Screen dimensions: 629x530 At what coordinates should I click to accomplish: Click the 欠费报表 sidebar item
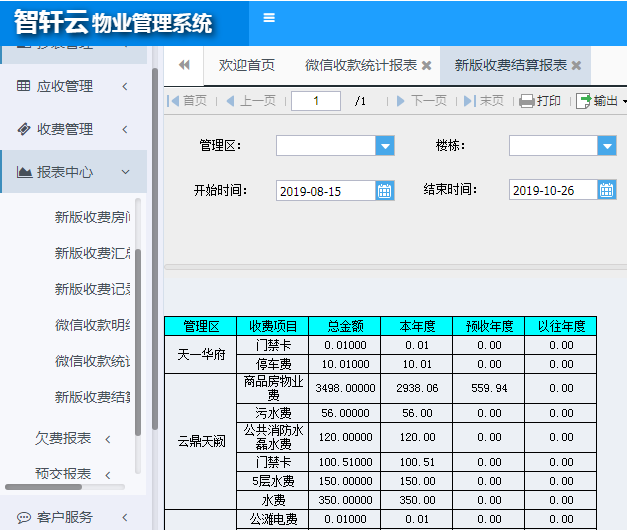point(63,439)
